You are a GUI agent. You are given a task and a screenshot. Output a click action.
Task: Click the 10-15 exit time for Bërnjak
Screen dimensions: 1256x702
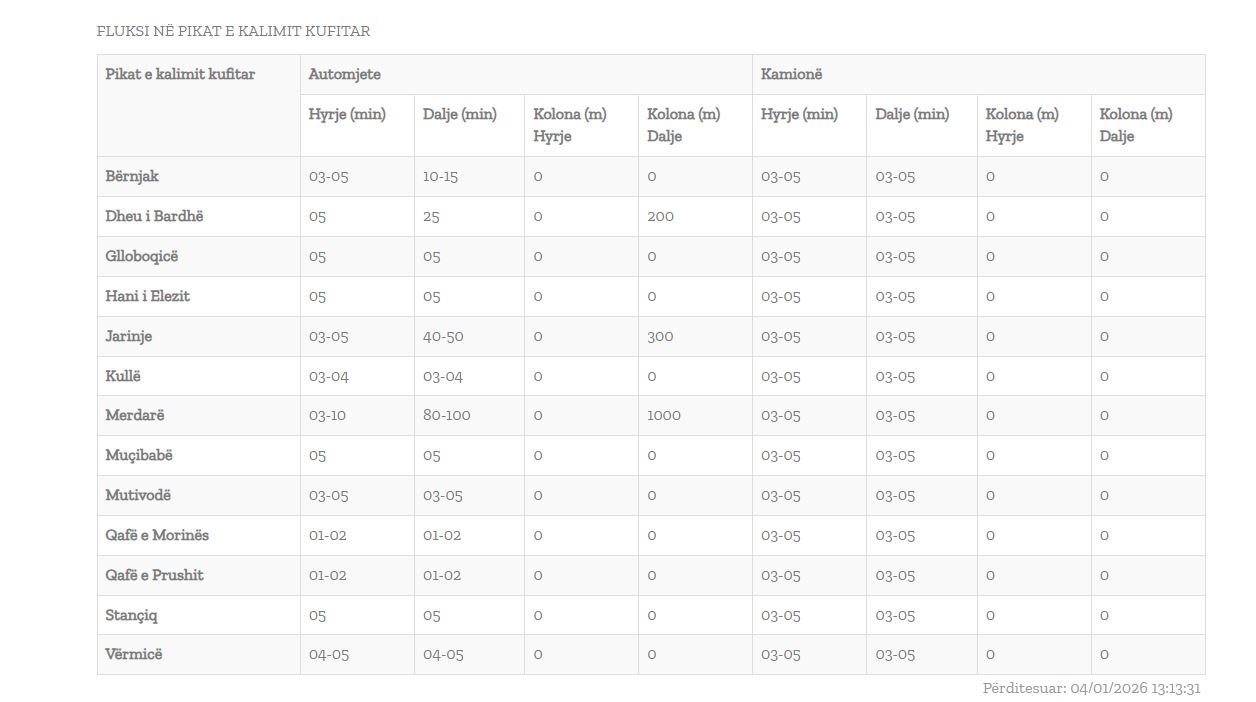click(x=440, y=176)
